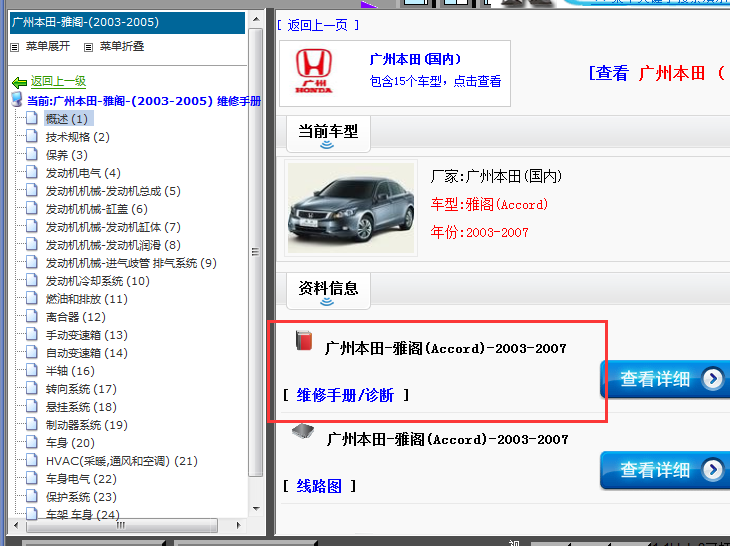The image size is (730, 546).
Task: Select 概述 (1) tree item
Action: [x=67, y=119]
